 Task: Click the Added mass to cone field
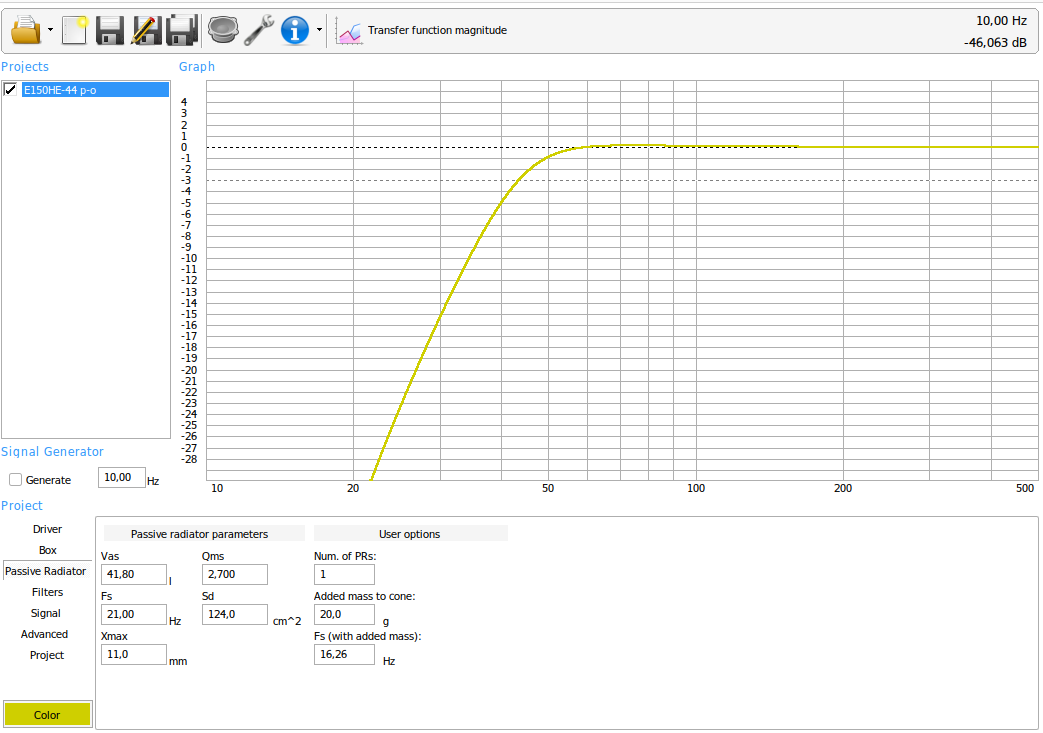click(344, 614)
